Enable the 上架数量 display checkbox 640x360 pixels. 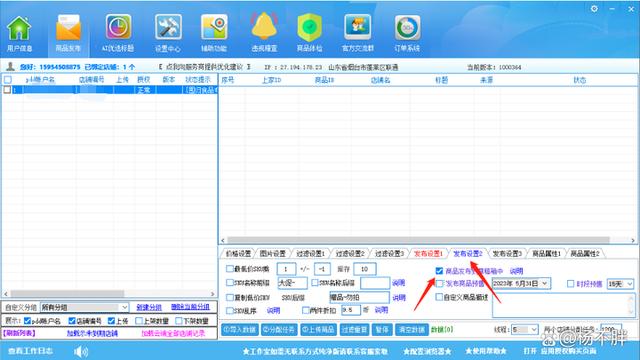point(139,321)
